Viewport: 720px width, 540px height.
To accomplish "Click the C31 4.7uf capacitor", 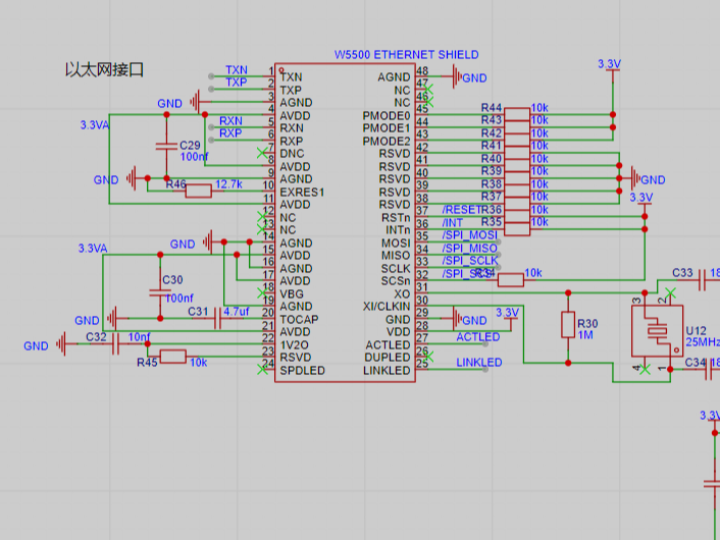I will [x=217, y=312].
